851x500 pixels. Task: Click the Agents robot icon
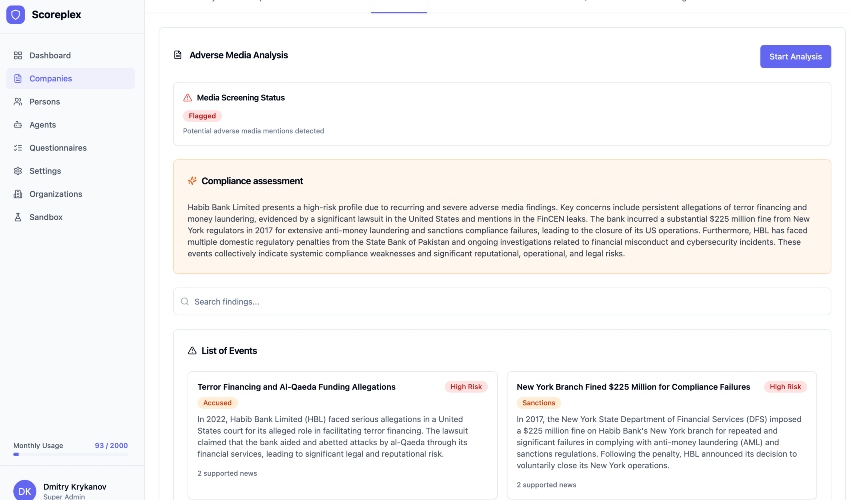(x=18, y=125)
